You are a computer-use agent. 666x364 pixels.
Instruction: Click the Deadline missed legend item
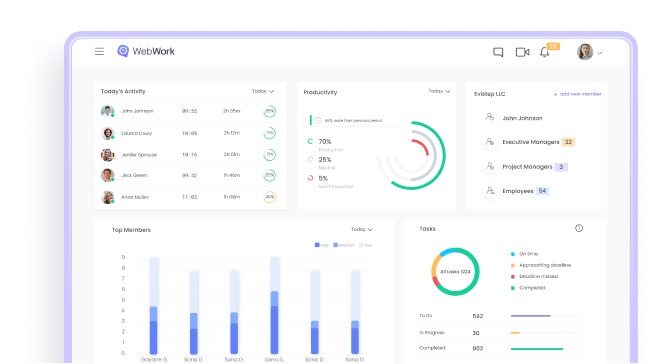coord(534,277)
